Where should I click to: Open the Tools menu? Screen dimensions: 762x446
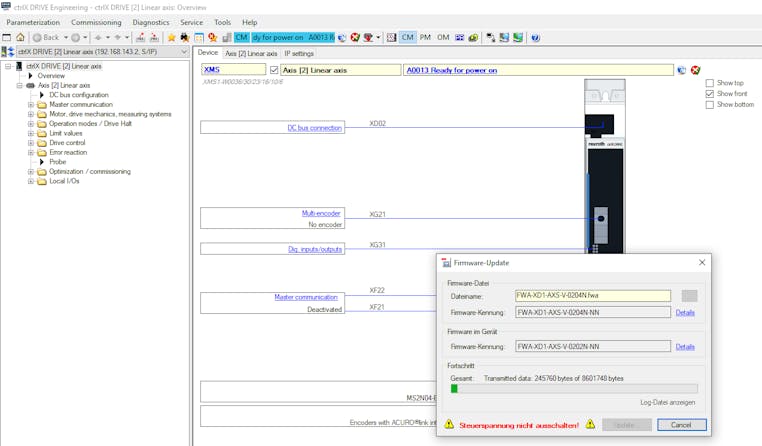(x=223, y=22)
